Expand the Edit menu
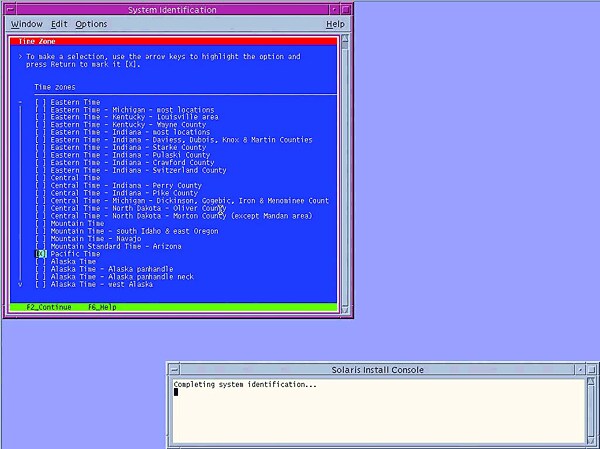 [59, 24]
